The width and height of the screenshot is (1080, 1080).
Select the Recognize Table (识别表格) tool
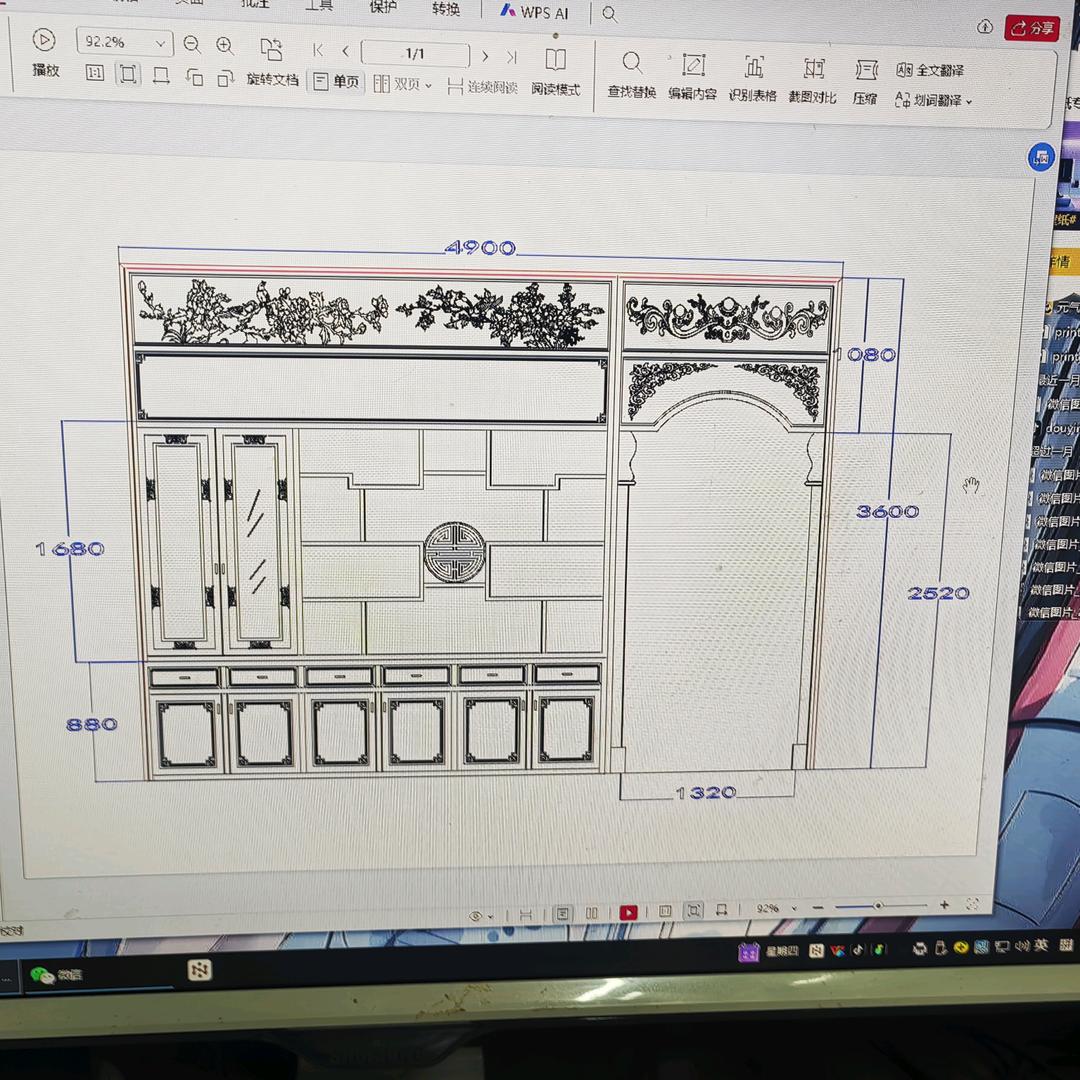point(754,68)
